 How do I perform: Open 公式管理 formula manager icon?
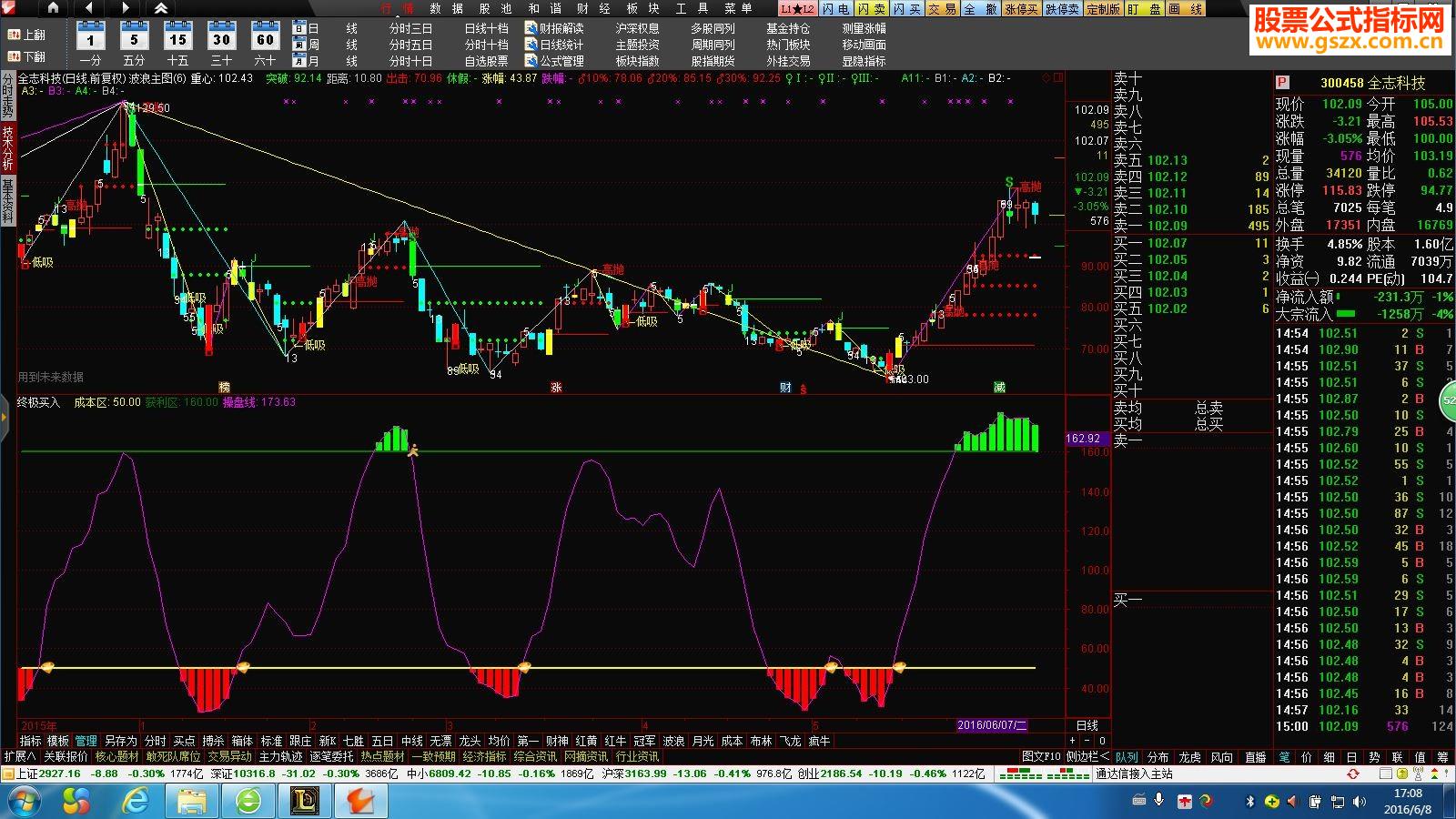click(531, 61)
